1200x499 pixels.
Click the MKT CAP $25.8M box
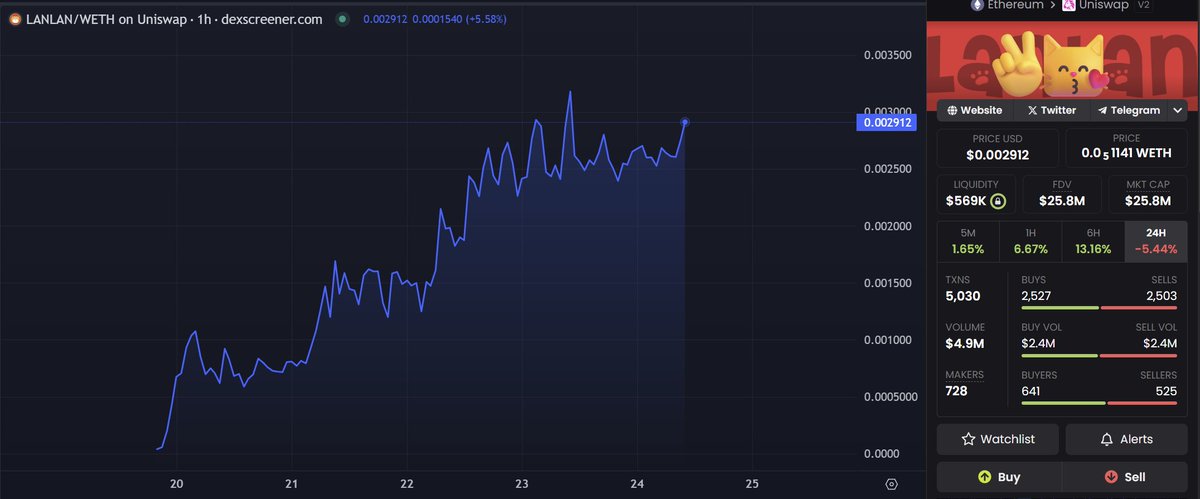(x=1147, y=194)
